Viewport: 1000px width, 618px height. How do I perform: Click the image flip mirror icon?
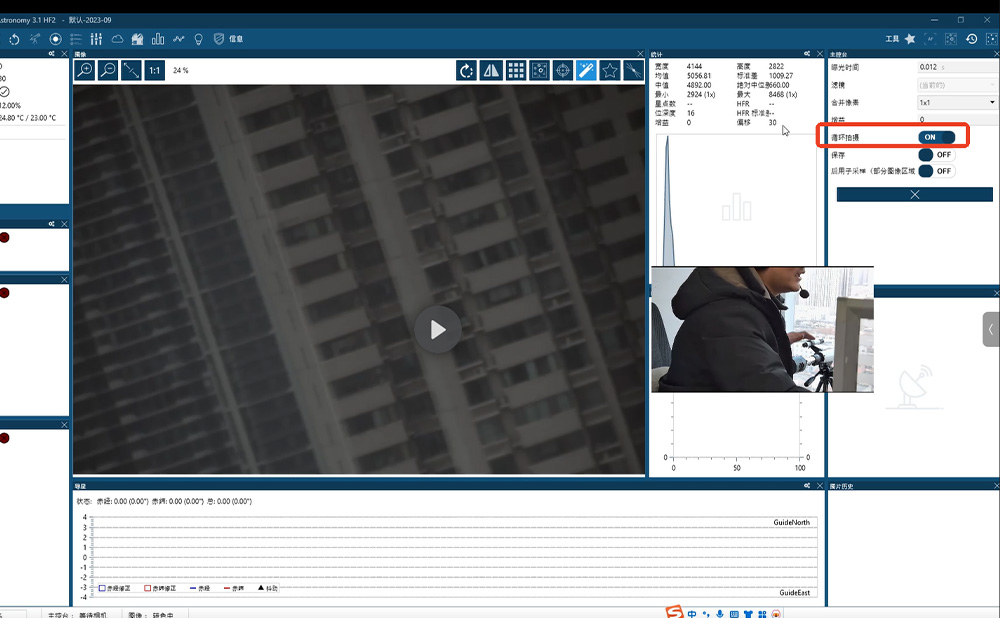(491, 70)
